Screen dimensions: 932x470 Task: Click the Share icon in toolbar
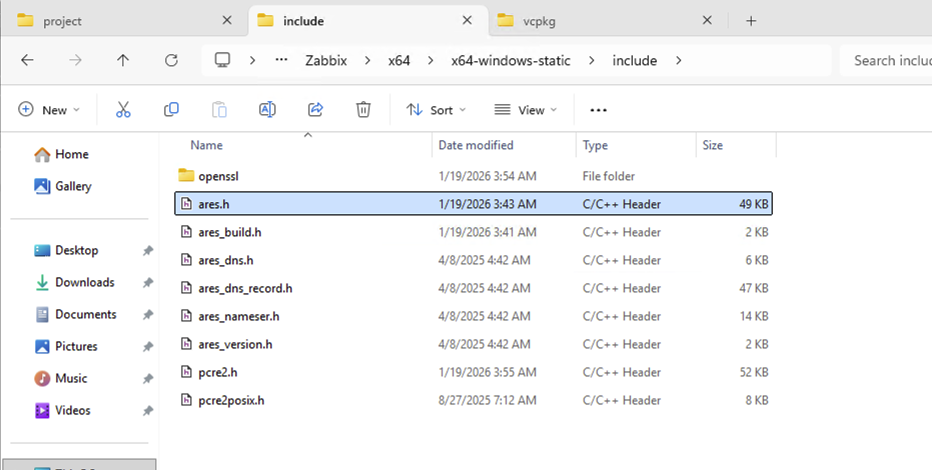click(316, 110)
